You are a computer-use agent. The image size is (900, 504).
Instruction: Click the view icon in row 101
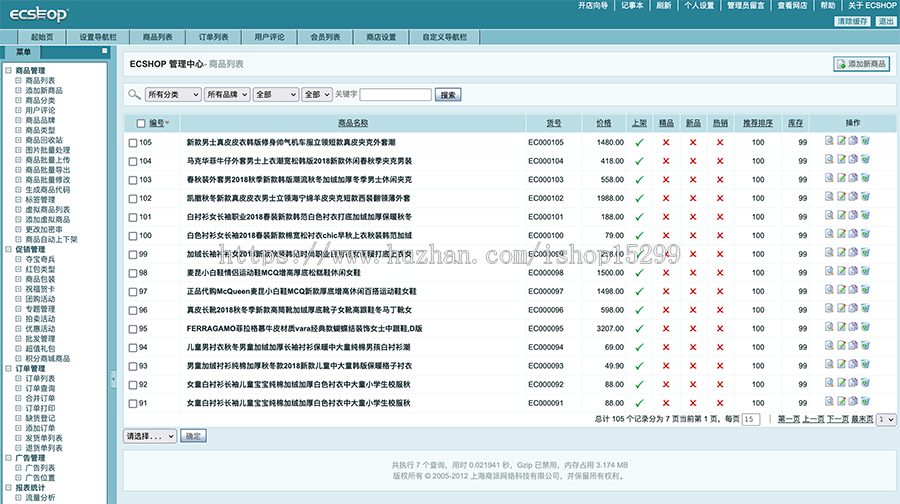coord(829,215)
